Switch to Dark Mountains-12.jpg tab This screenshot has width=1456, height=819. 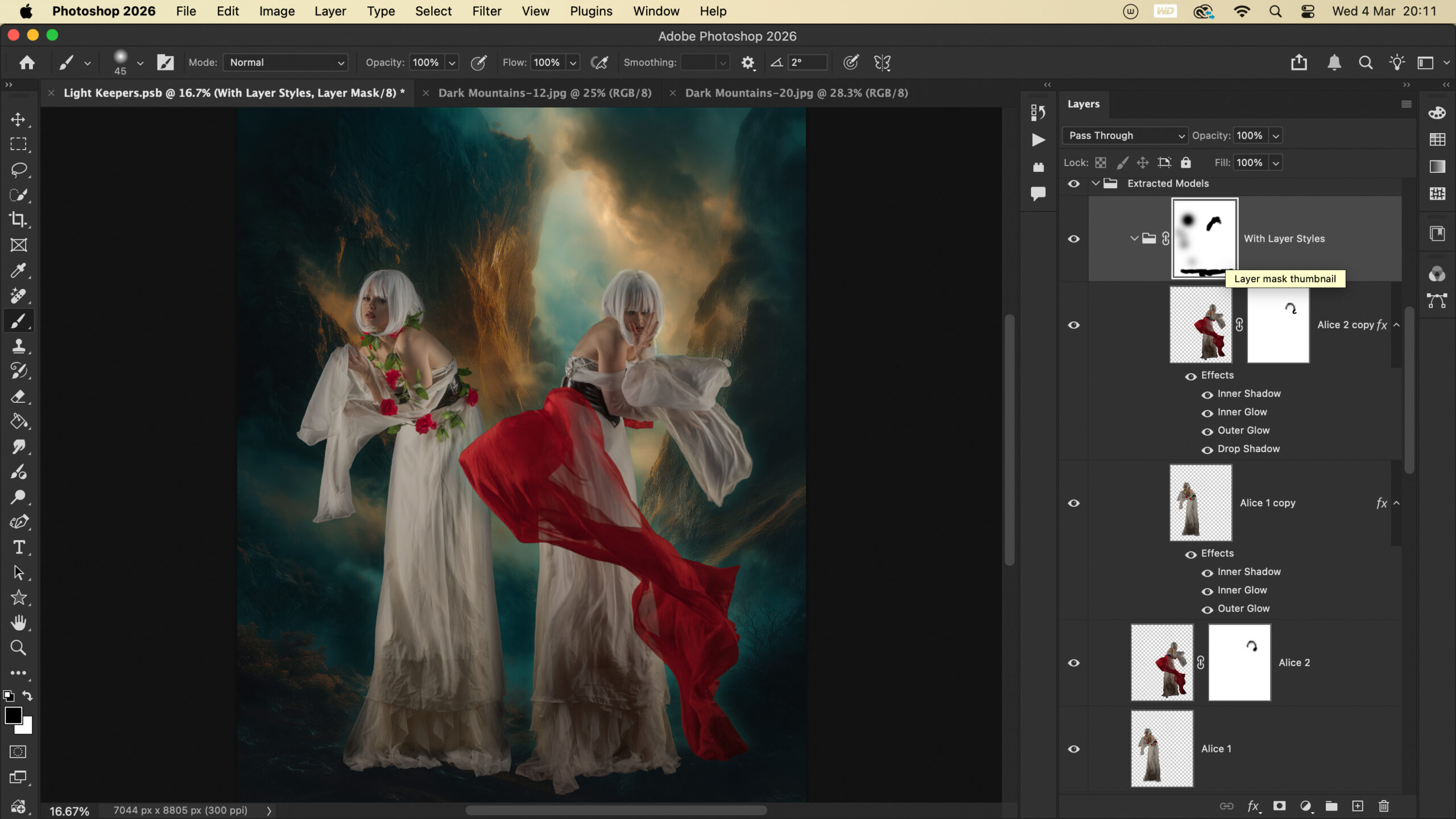(x=544, y=93)
